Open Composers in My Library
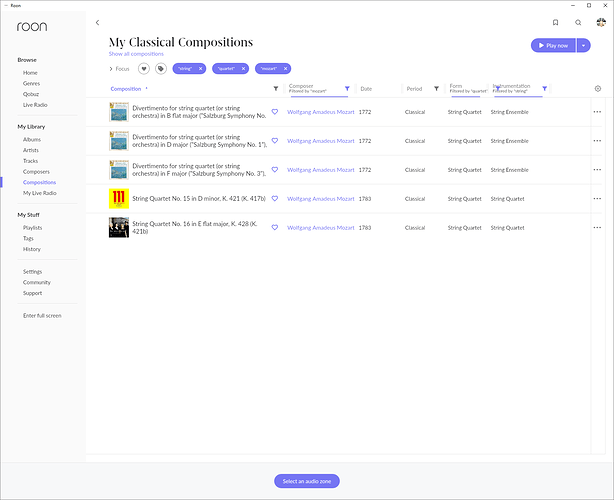614x500 pixels. tap(36, 171)
